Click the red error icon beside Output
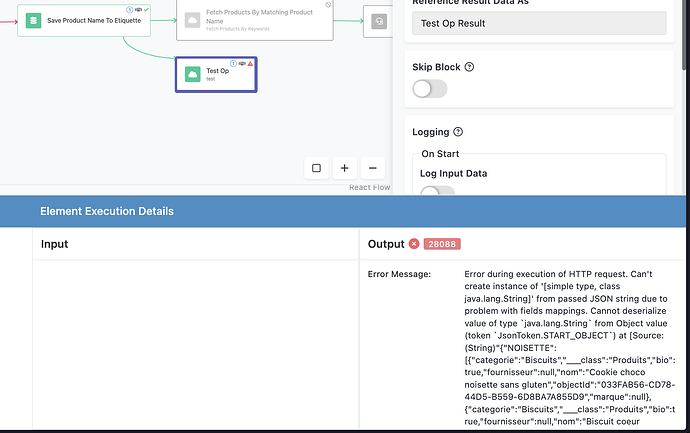Screen dimensions: 690x433 [414, 243]
